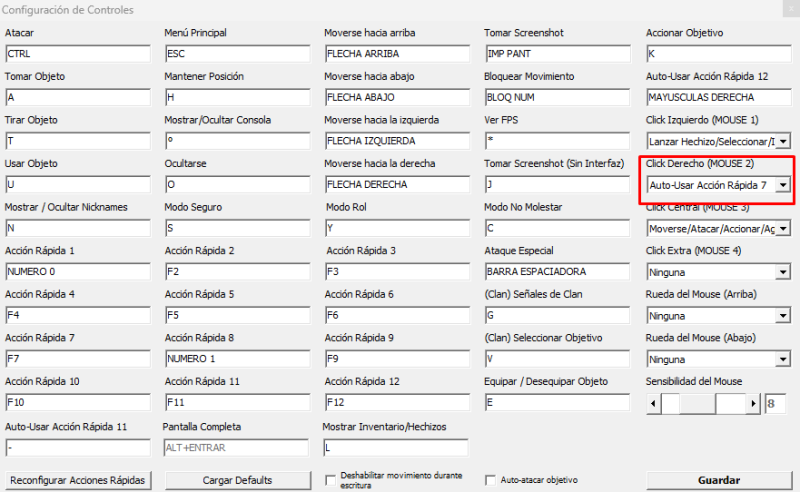Click the Ataque Especial key field
This screenshot has width=800, height=492.
[x=556, y=271]
